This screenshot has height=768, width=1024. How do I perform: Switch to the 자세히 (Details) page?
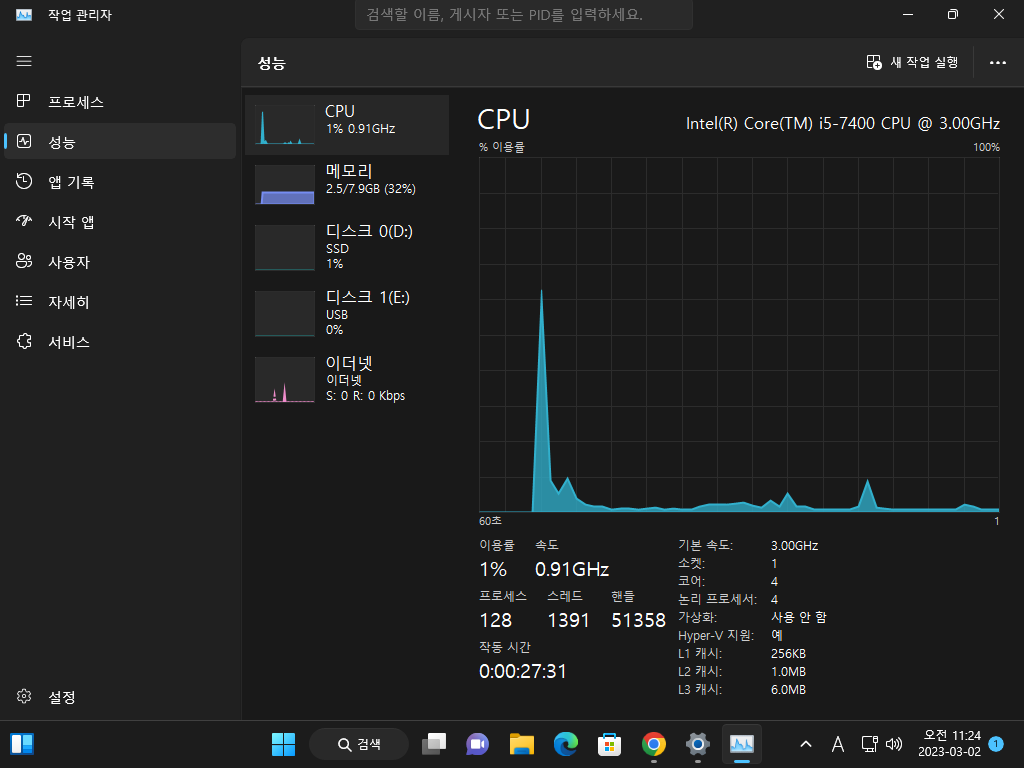click(120, 302)
